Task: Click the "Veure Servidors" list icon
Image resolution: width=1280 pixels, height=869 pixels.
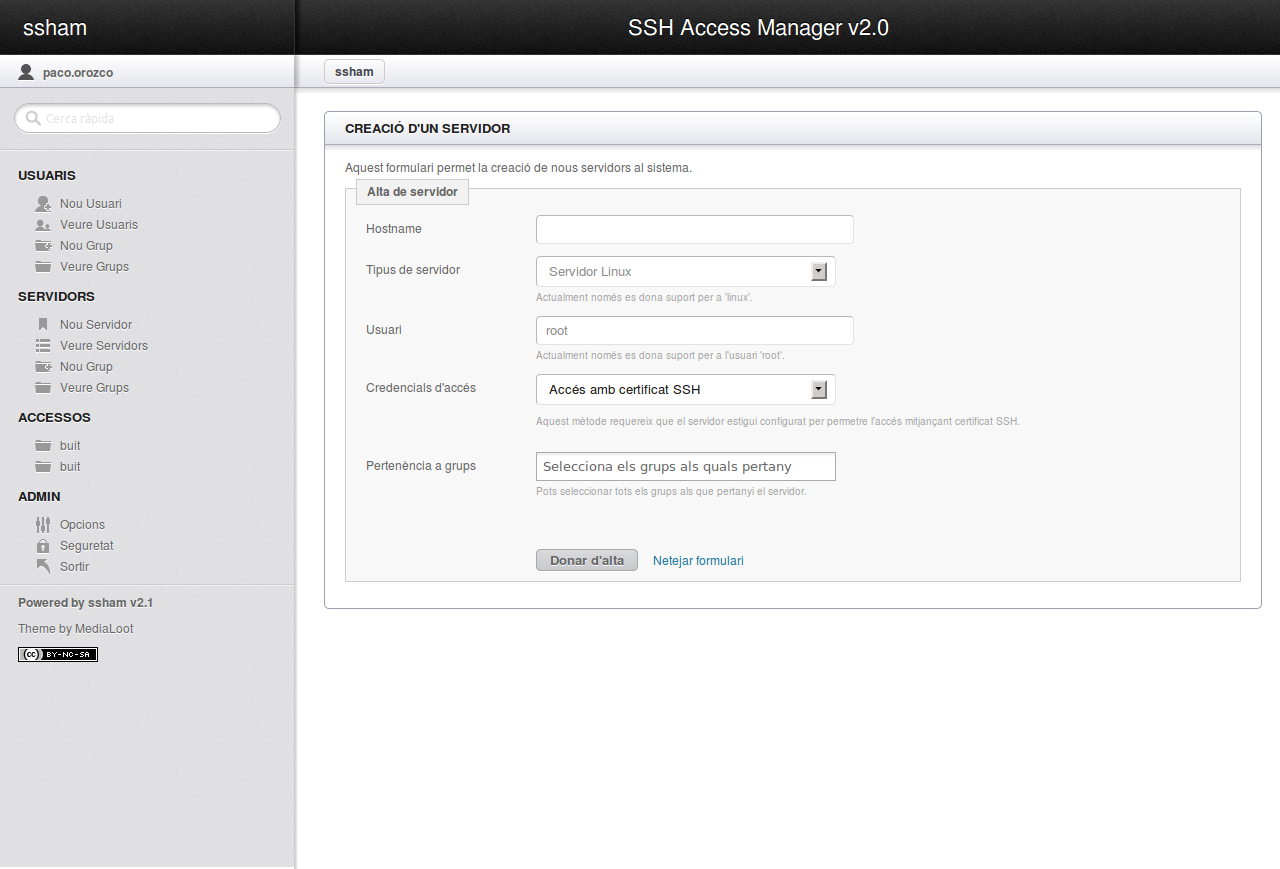Action: pyautogui.click(x=42, y=345)
